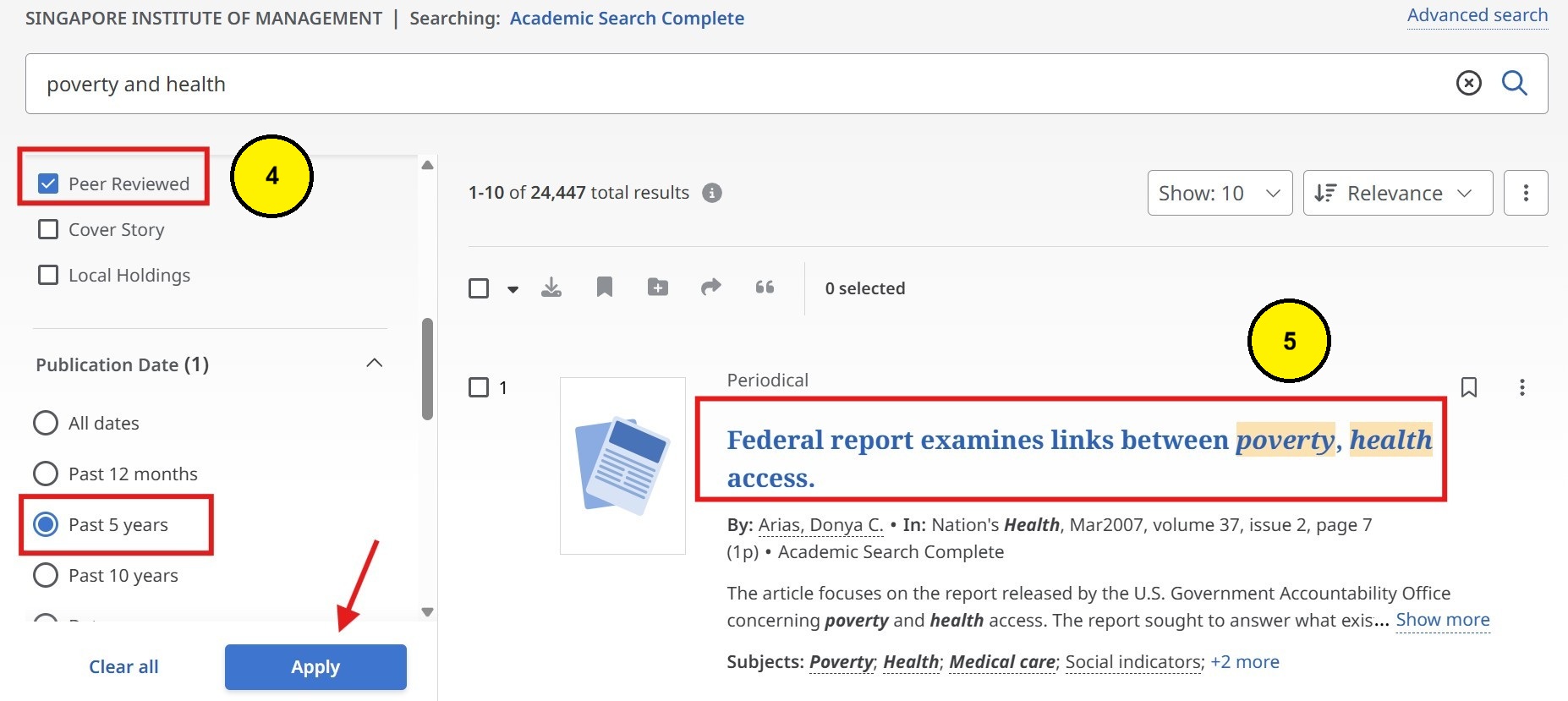Bookmark selected results in toolbar
Viewport: 1568px width, 701px height.
604,288
